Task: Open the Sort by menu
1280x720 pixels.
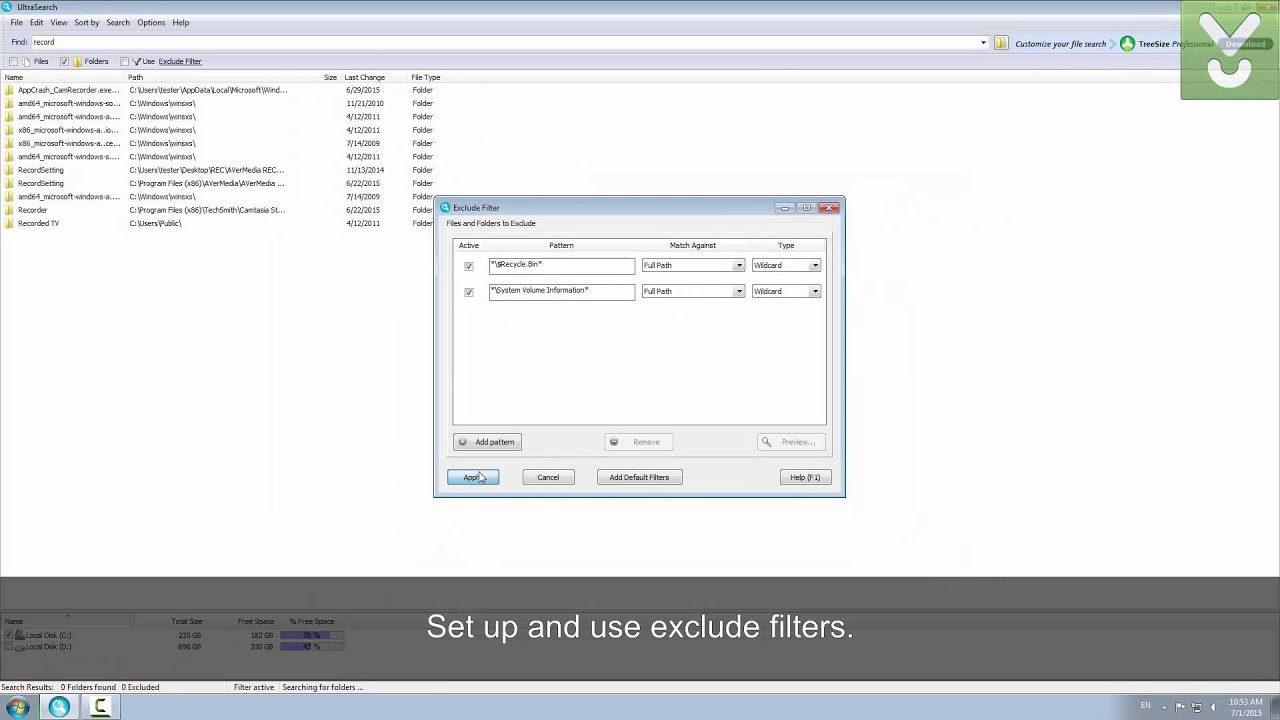Action: (x=87, y=23)
